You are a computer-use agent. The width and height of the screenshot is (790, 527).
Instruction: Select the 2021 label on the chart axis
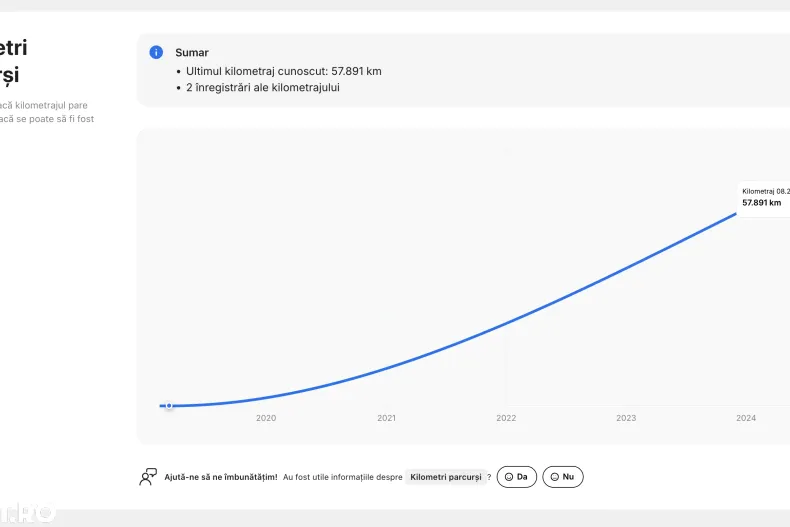click(x=386, y=418)
